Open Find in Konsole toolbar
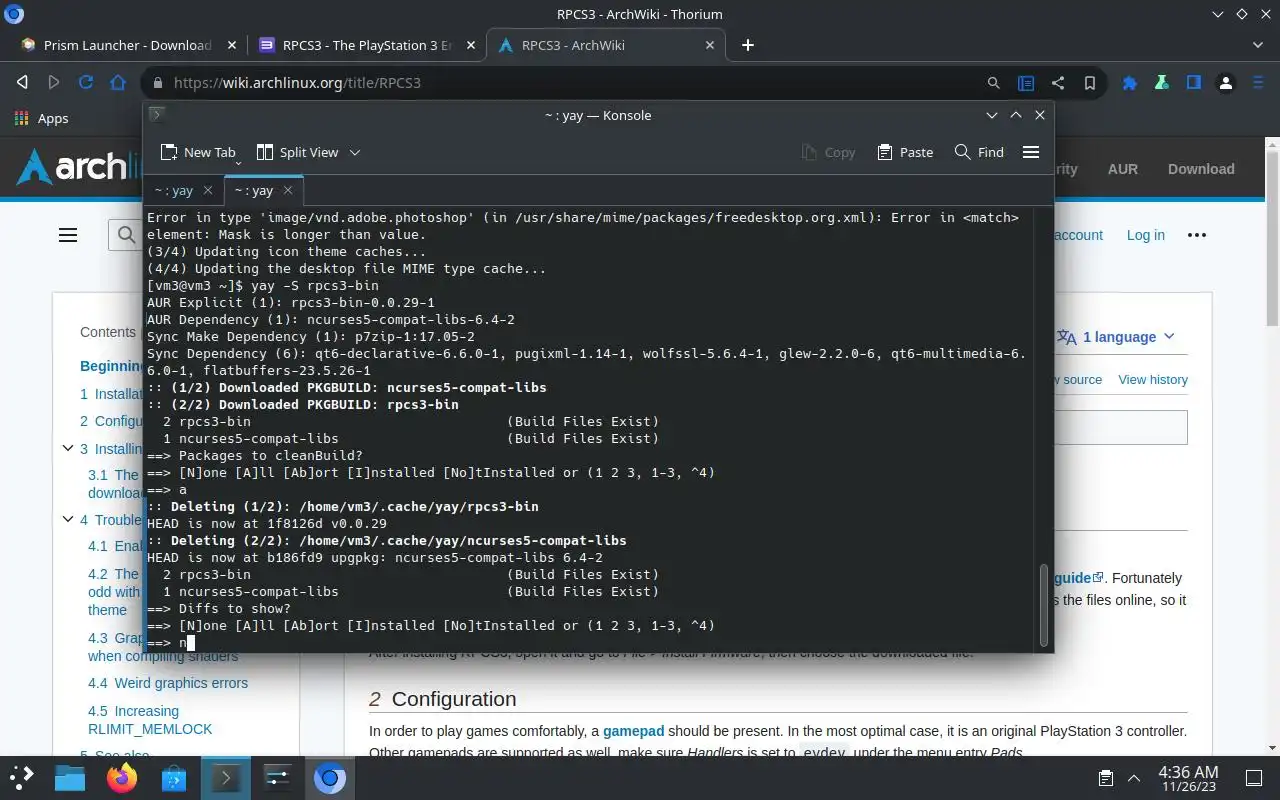This screenshot has width=1280, height=800. (x=979, y=152)
